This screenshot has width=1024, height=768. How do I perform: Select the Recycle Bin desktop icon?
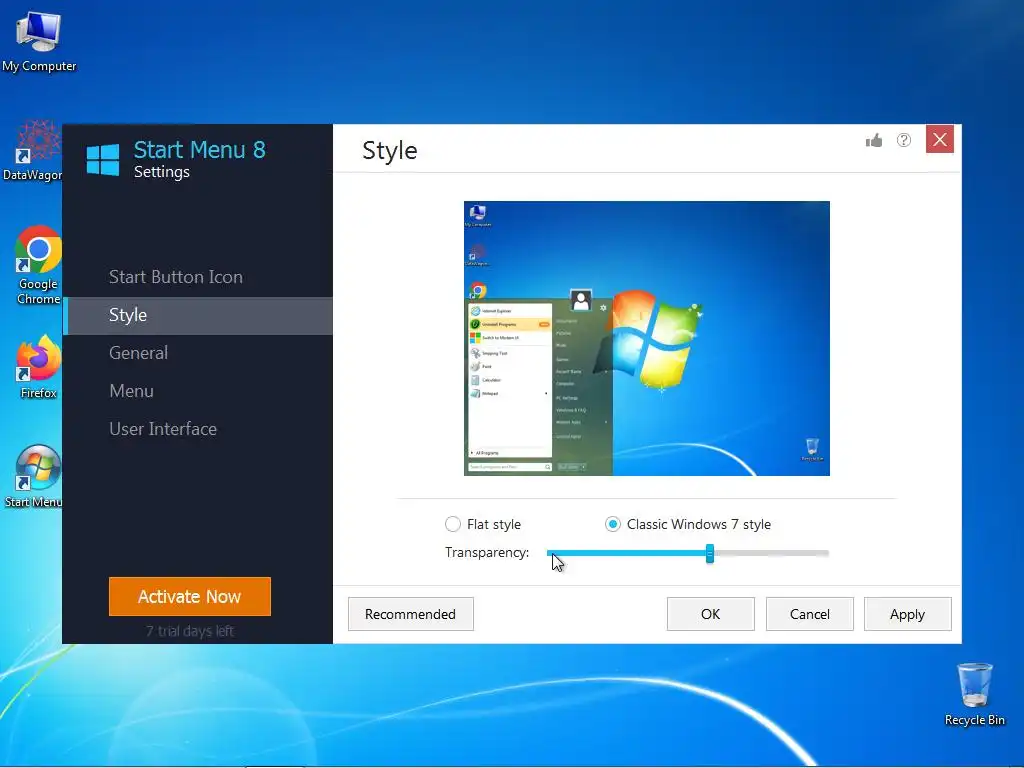[x=974, y=694]
